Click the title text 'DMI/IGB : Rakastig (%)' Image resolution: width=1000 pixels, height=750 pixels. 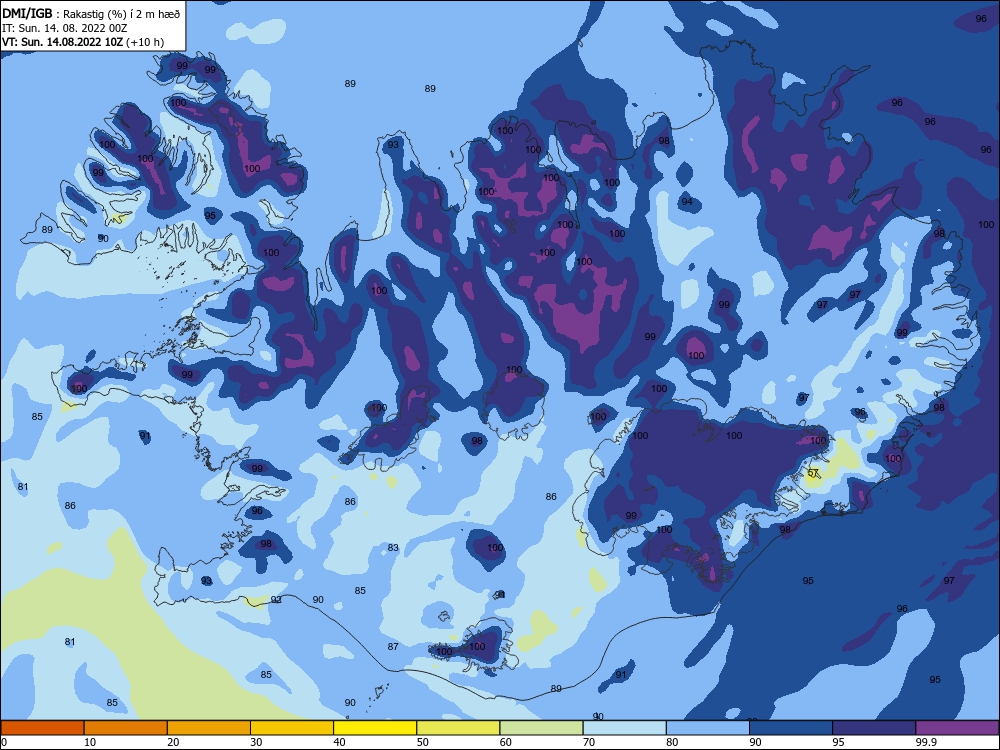click(x=66, y=13)
